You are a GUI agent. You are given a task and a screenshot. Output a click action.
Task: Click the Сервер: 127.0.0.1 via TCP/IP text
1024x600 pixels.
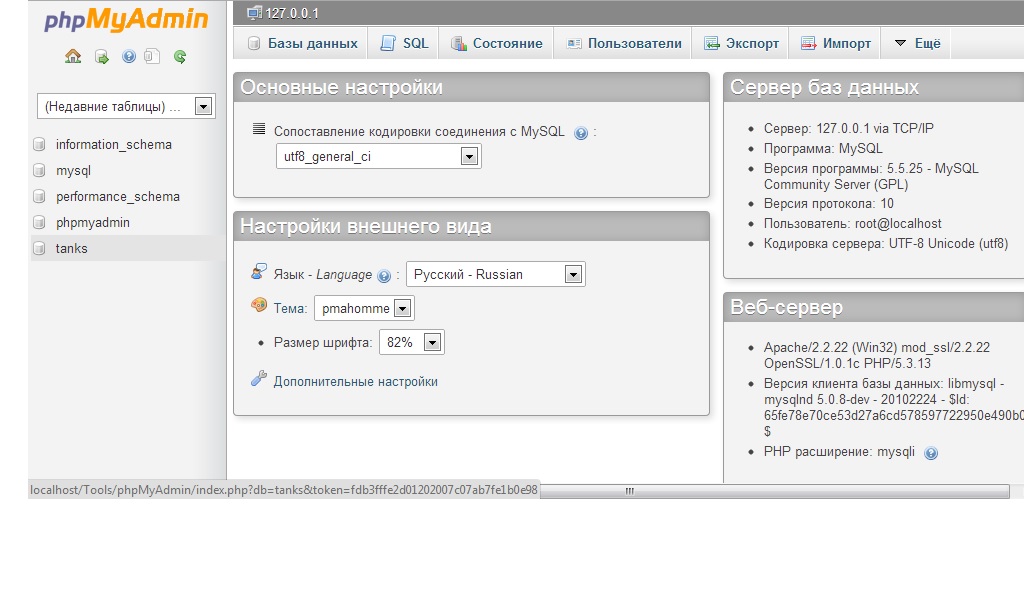(849, 129)
